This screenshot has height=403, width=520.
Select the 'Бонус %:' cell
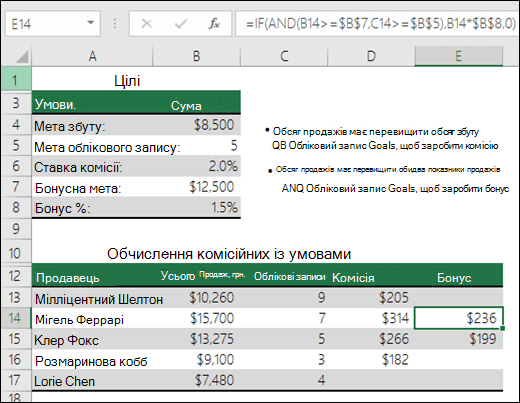click(x=92, y=208)
